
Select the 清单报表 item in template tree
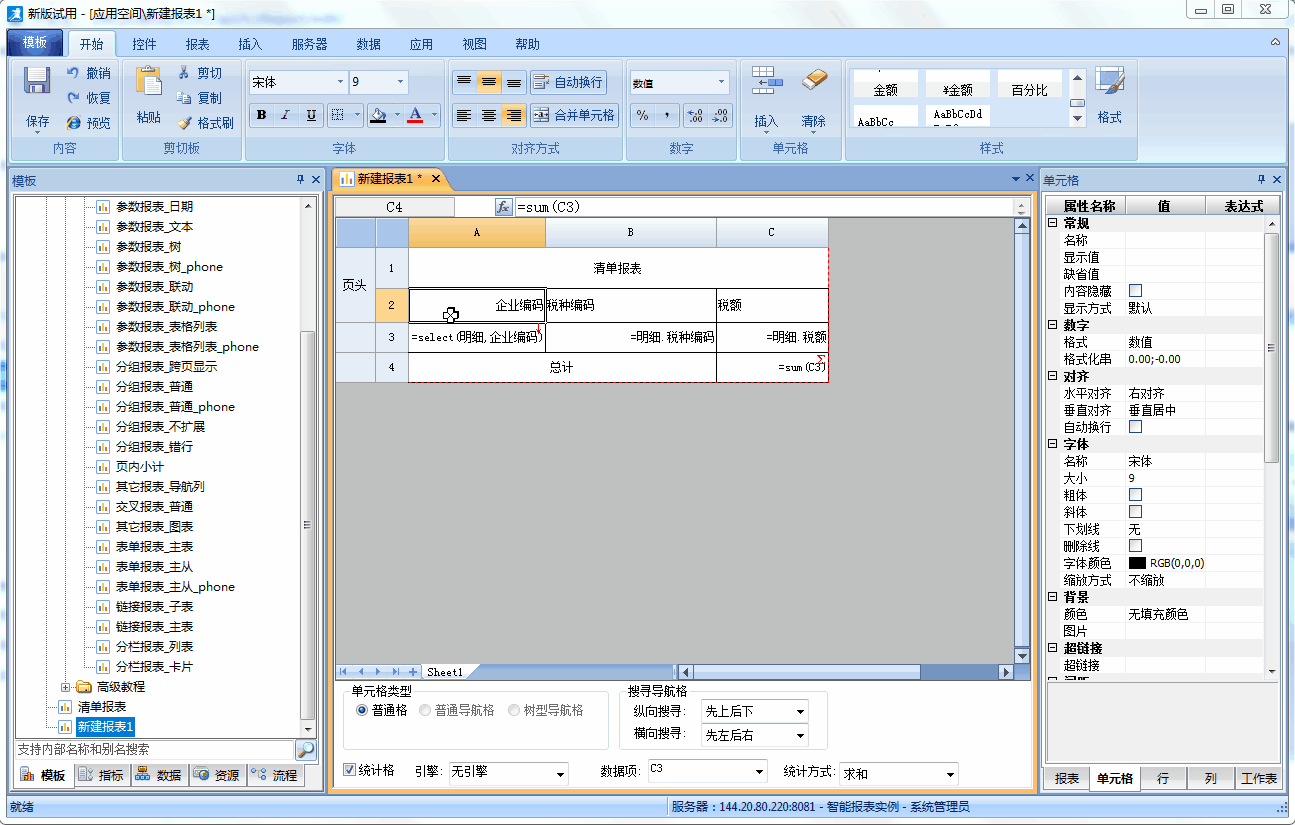pyautogui.click(x=102, y=707)
